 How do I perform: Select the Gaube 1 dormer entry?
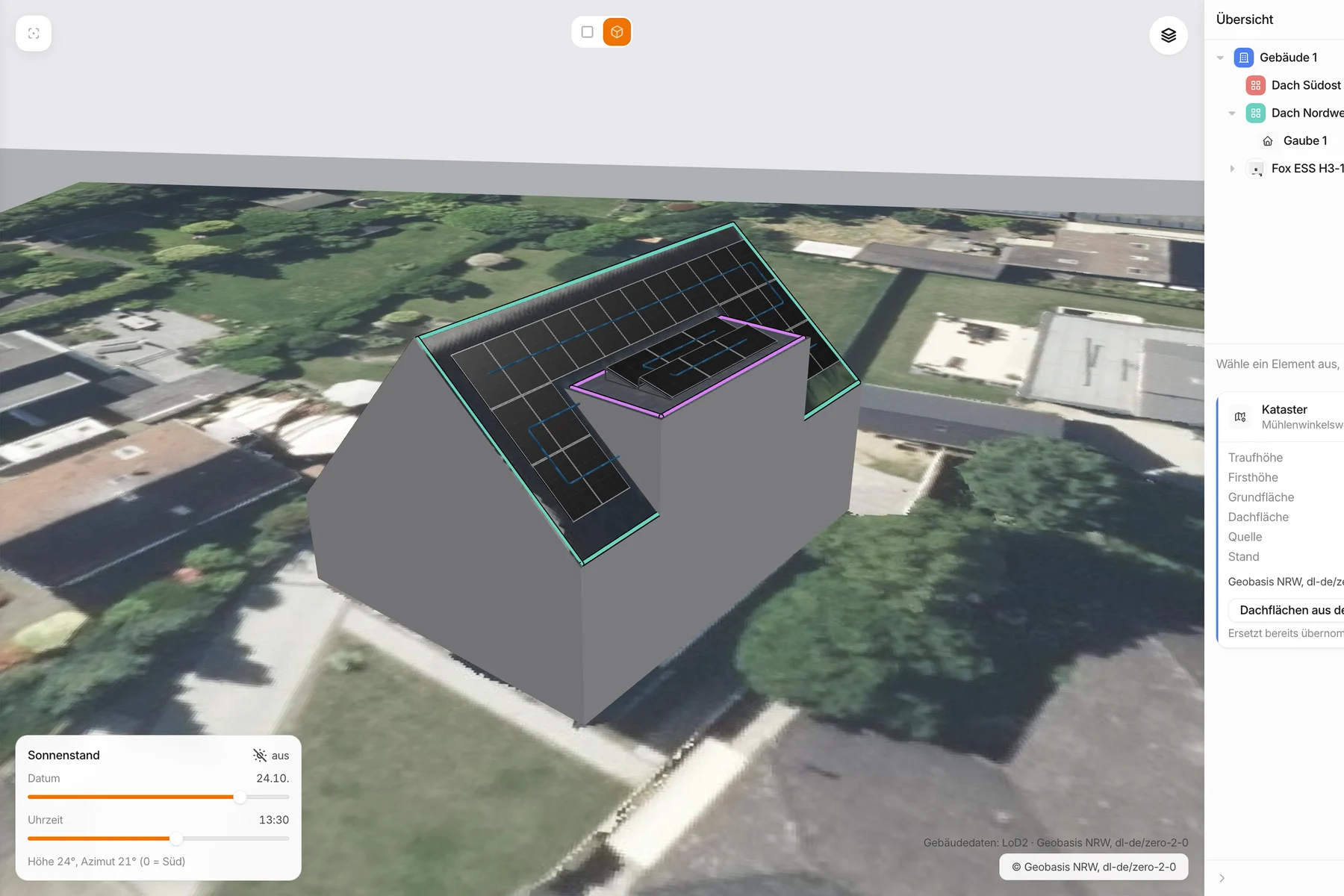(x=1305, y=140)
